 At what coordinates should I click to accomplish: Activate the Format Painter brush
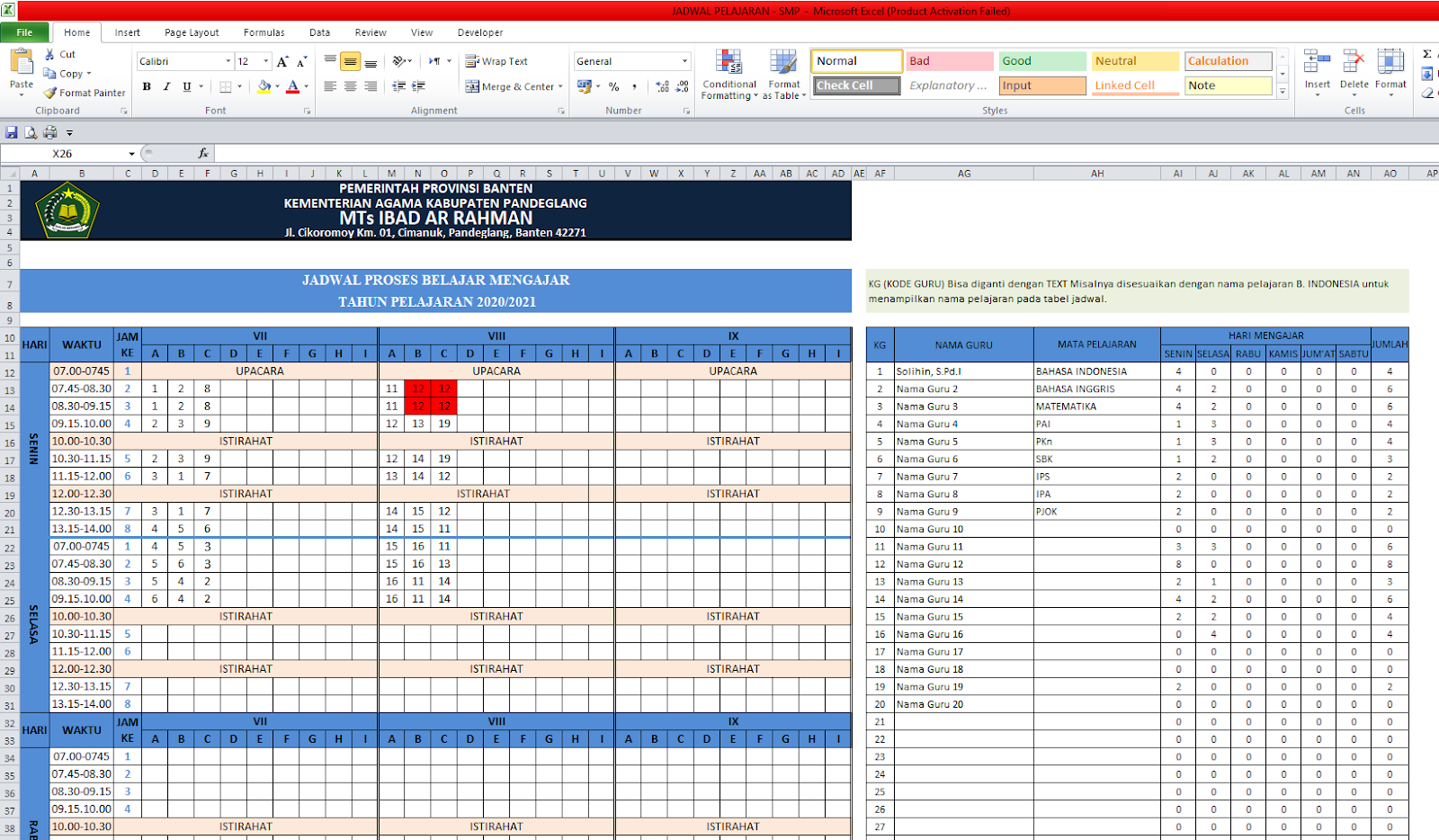[50, 93]
